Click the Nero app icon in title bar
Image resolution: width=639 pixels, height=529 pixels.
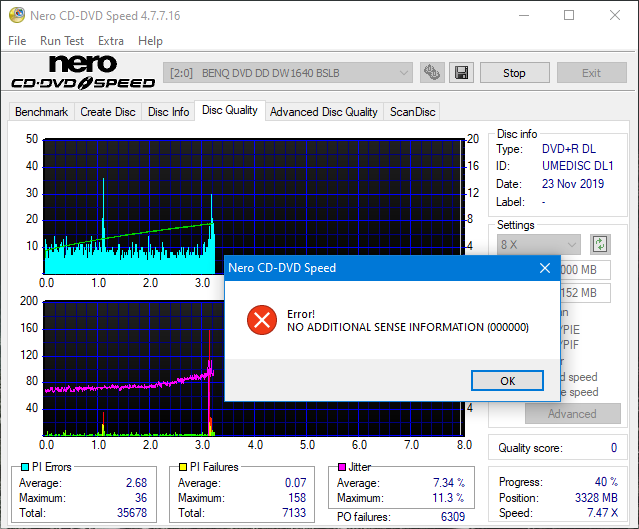click(17, 15)
